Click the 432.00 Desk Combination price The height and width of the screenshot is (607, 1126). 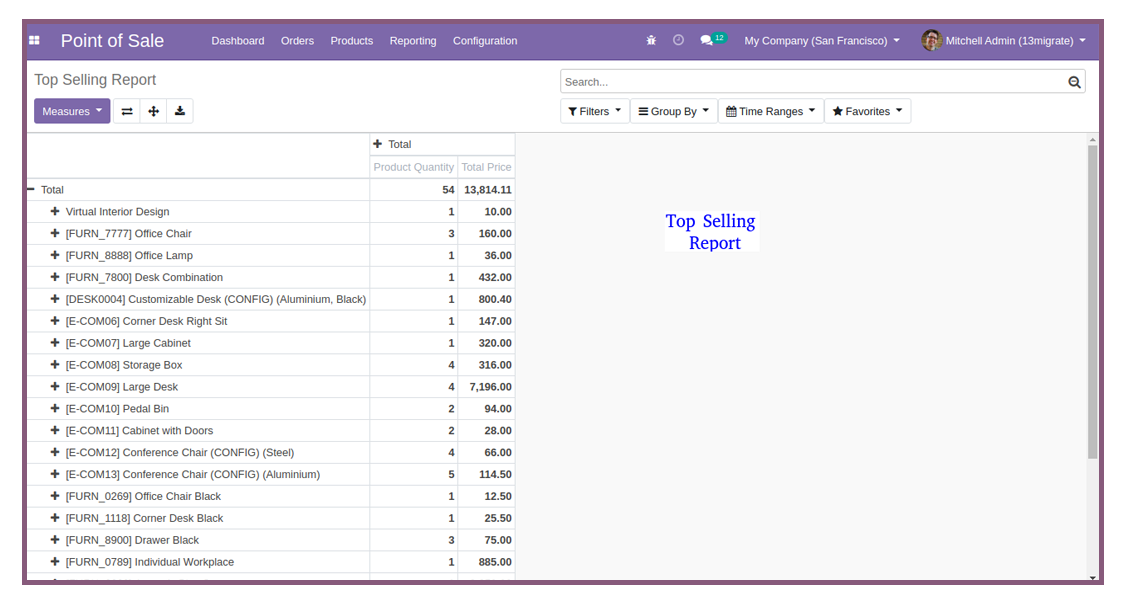coord(486,277)
